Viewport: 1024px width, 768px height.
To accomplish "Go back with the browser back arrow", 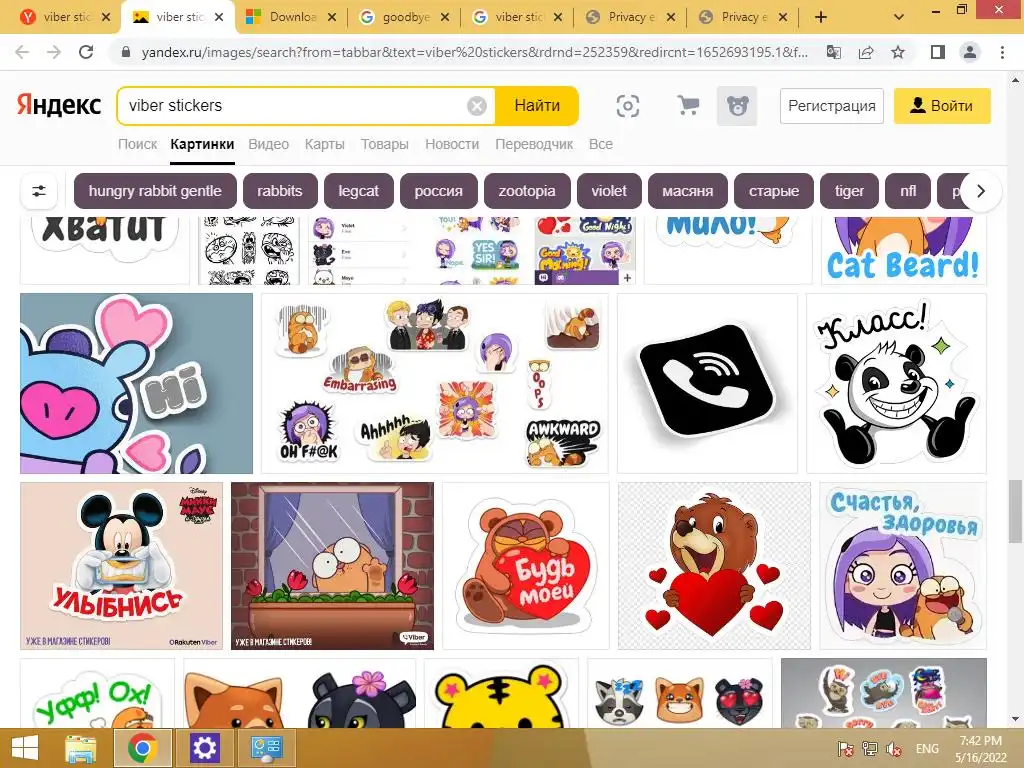I will pos(22,52).
